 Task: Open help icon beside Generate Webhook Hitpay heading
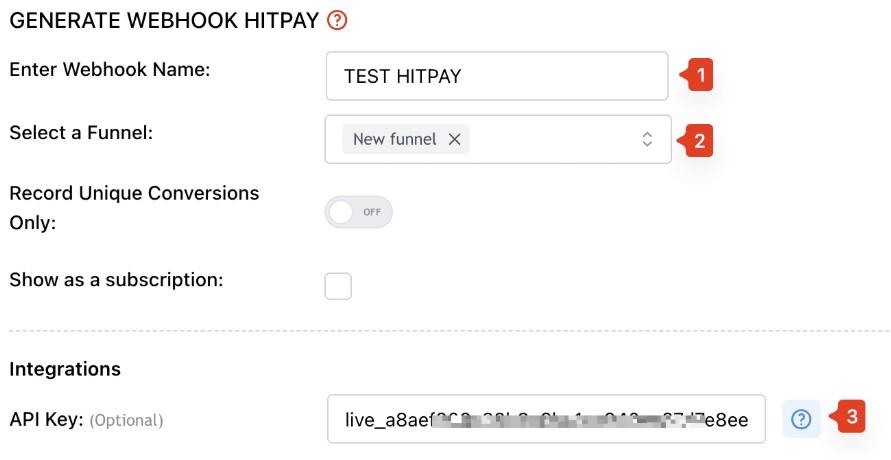pyautogui.click(x=337, y=21)
